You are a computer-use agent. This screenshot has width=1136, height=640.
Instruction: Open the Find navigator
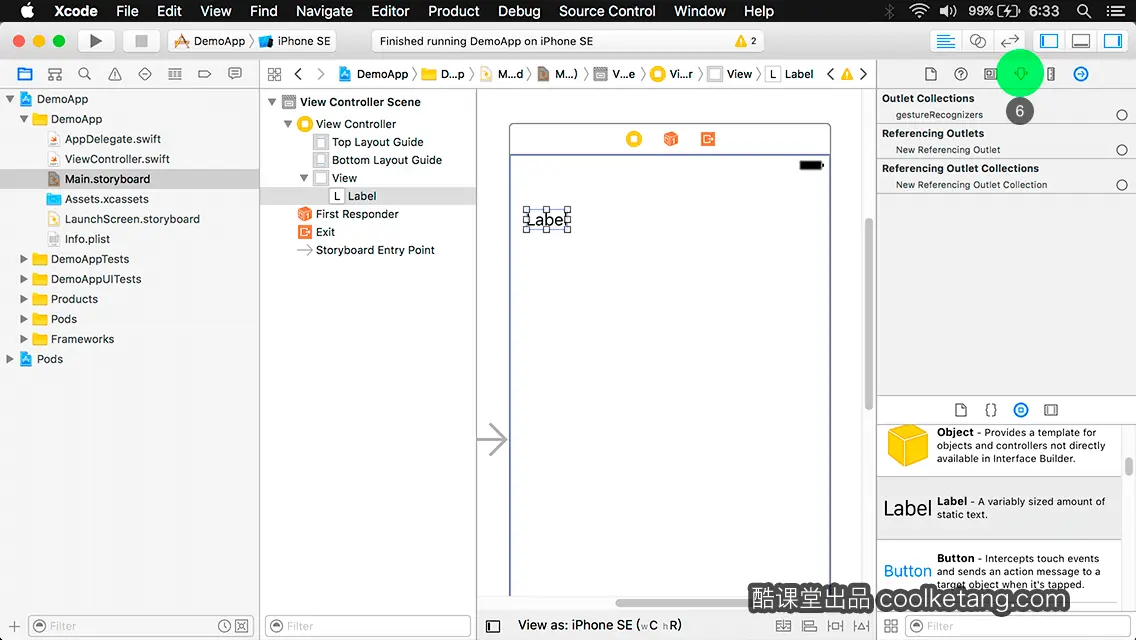[85, 74]
